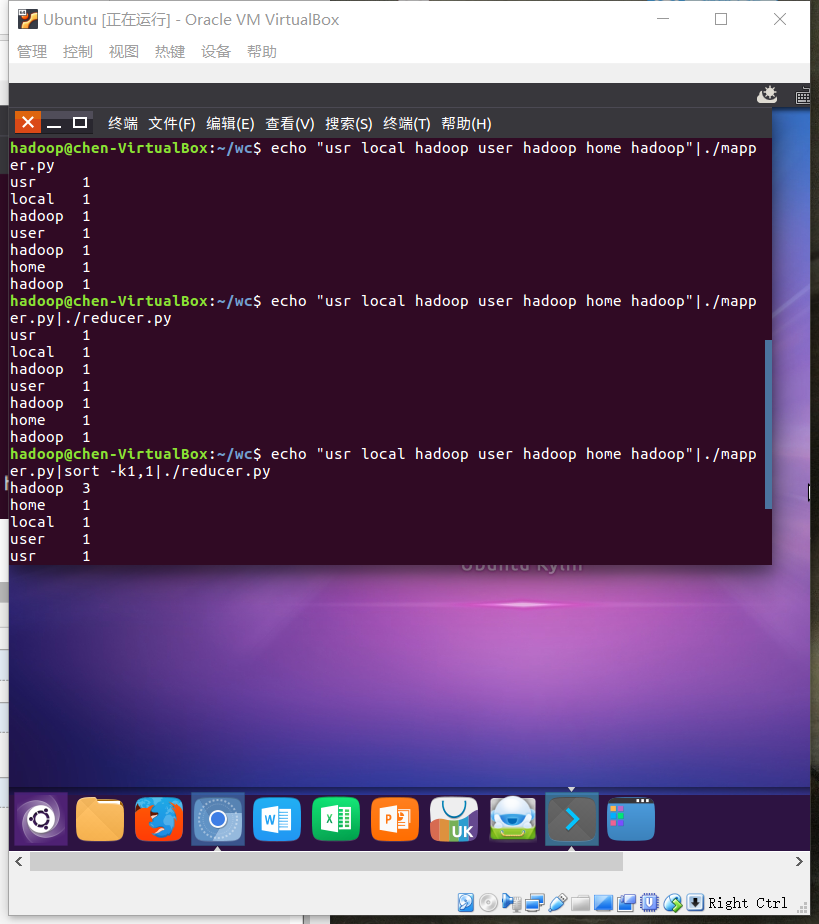Image resolution: width=819 pixels, height=924 pixels.
Task: Click the audio status icon
Action: point(511,902)
